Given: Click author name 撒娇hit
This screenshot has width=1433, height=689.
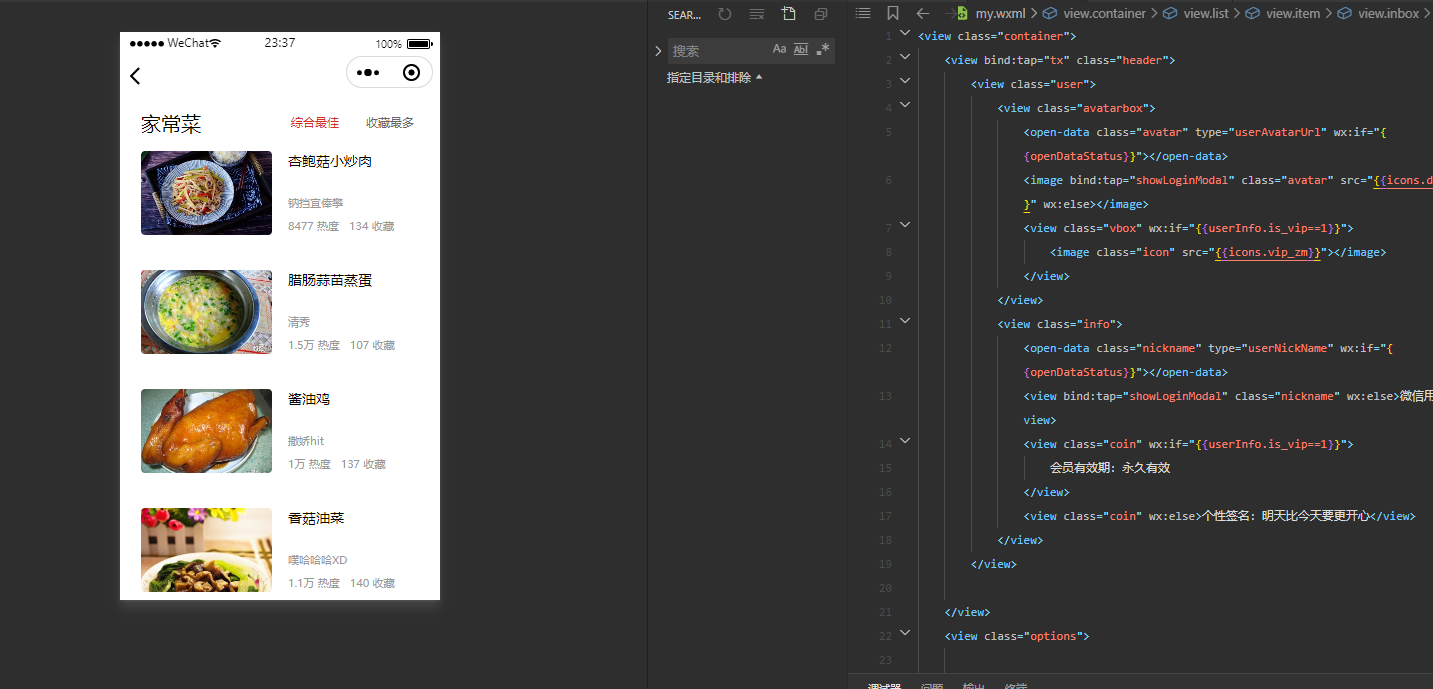Looking at the screenshot, I should coord(306,441).
